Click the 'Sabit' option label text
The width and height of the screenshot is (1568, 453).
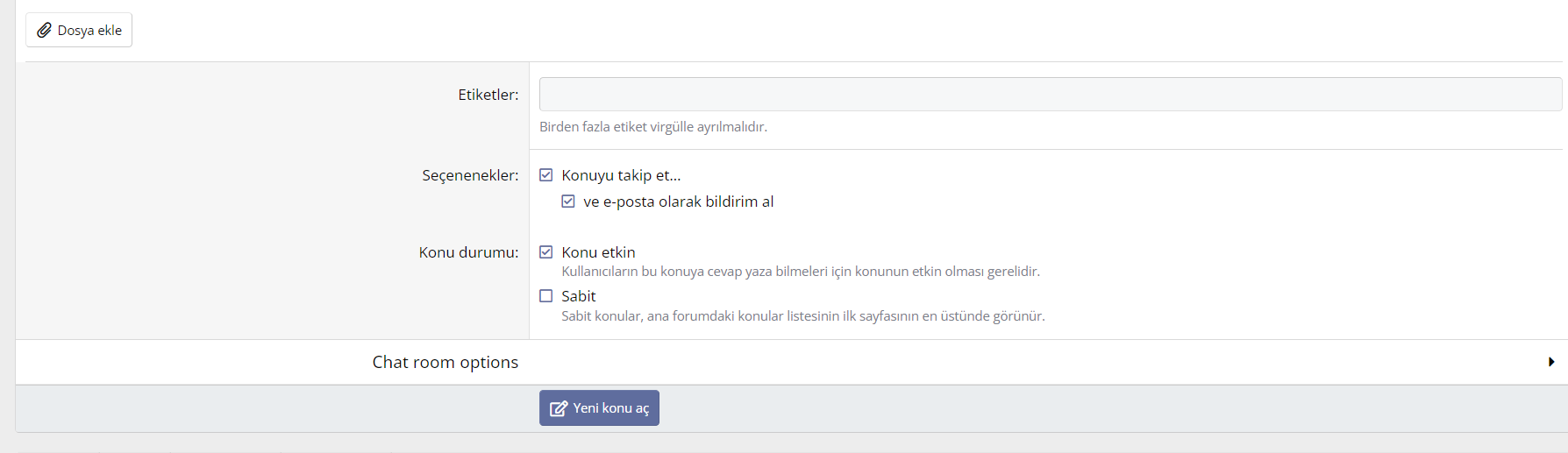point(579,296)
